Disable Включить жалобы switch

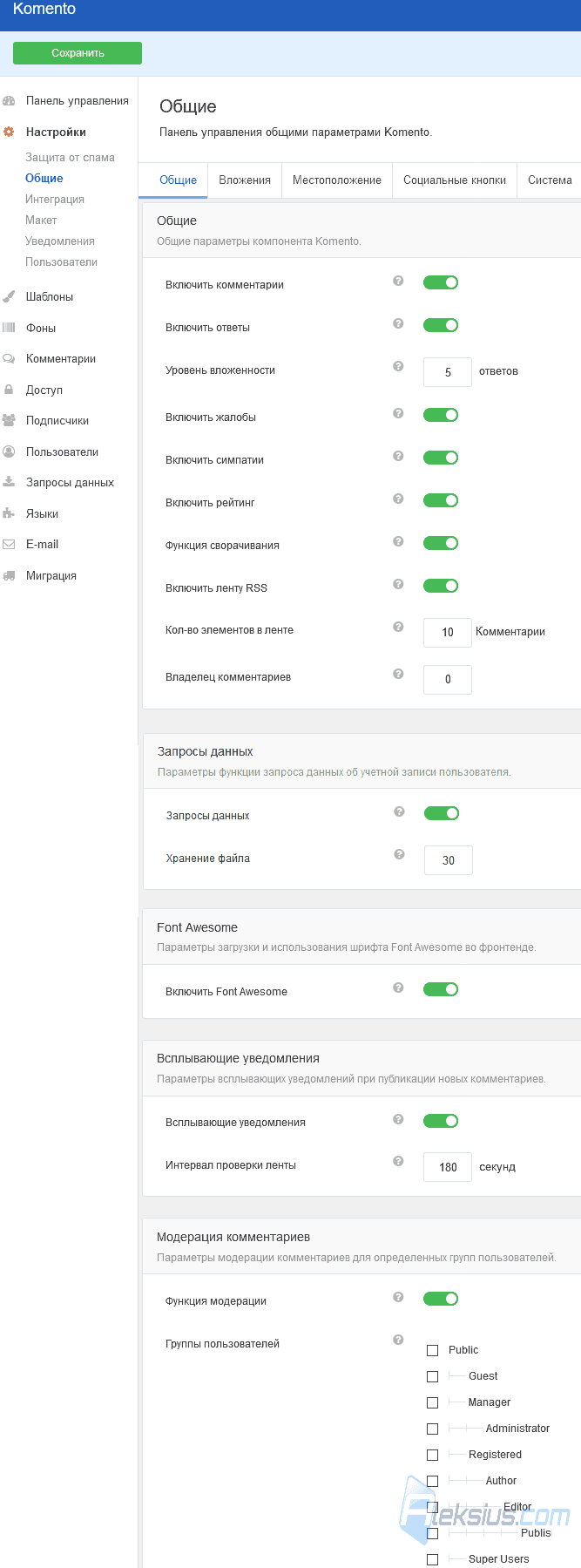pos(441,415)
